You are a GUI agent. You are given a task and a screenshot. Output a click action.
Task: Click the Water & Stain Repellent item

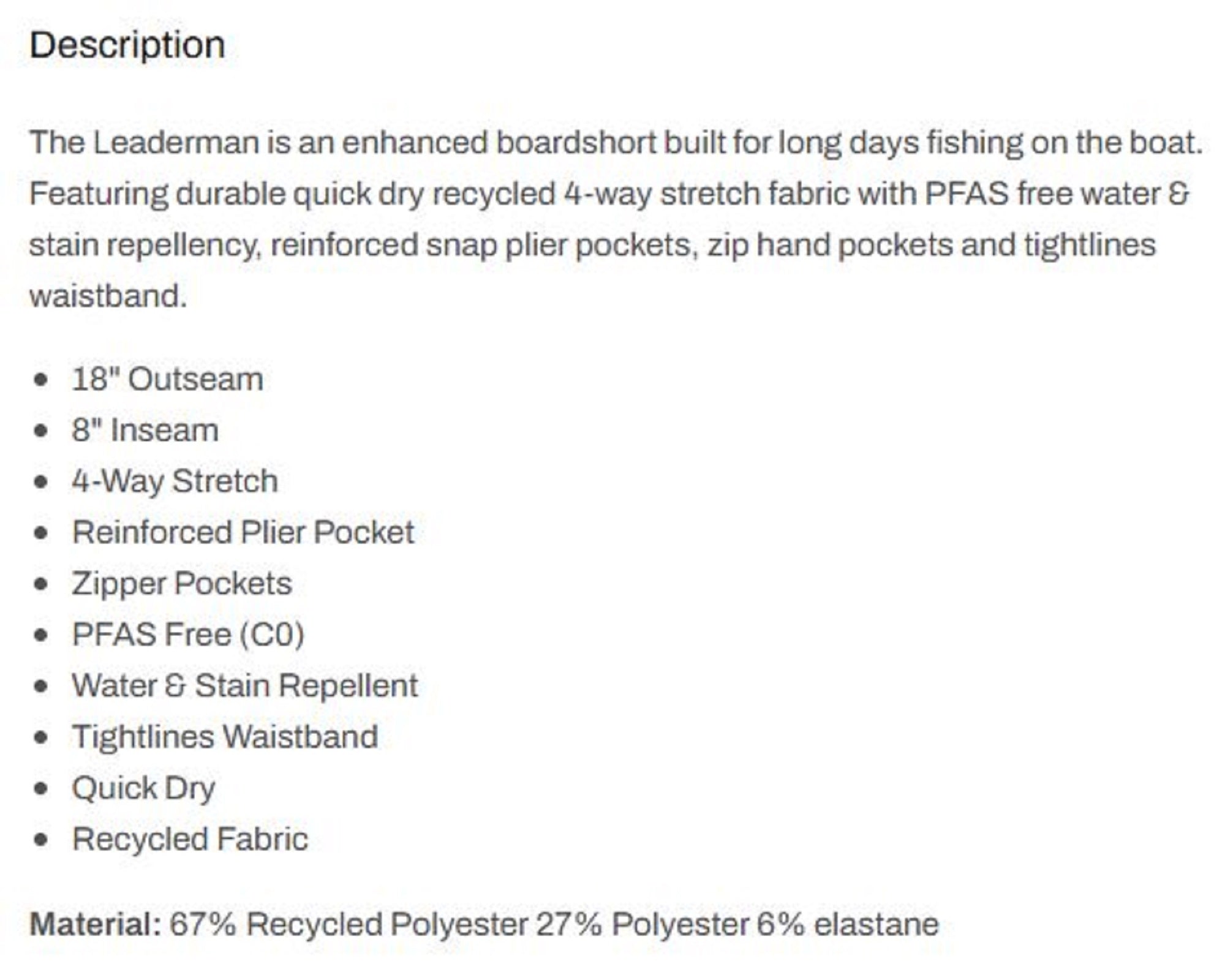[x=245, y=685]
